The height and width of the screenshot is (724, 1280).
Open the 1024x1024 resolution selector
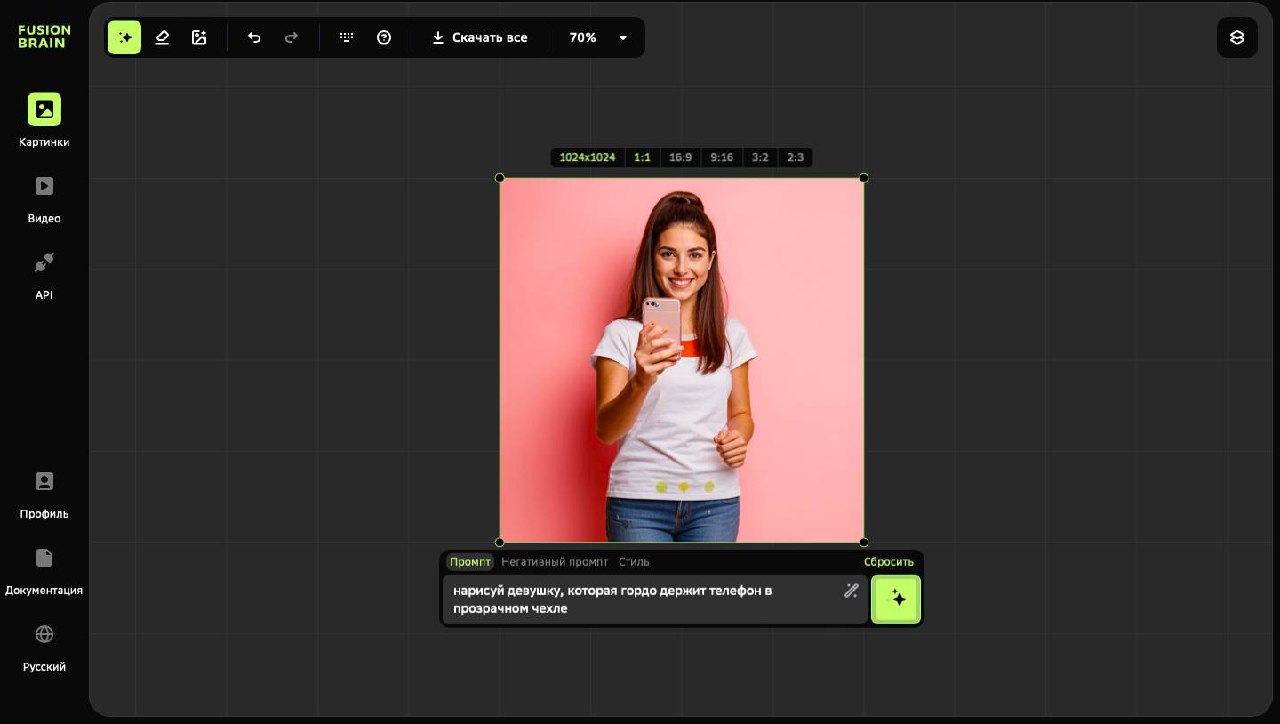tap(587, 158)
